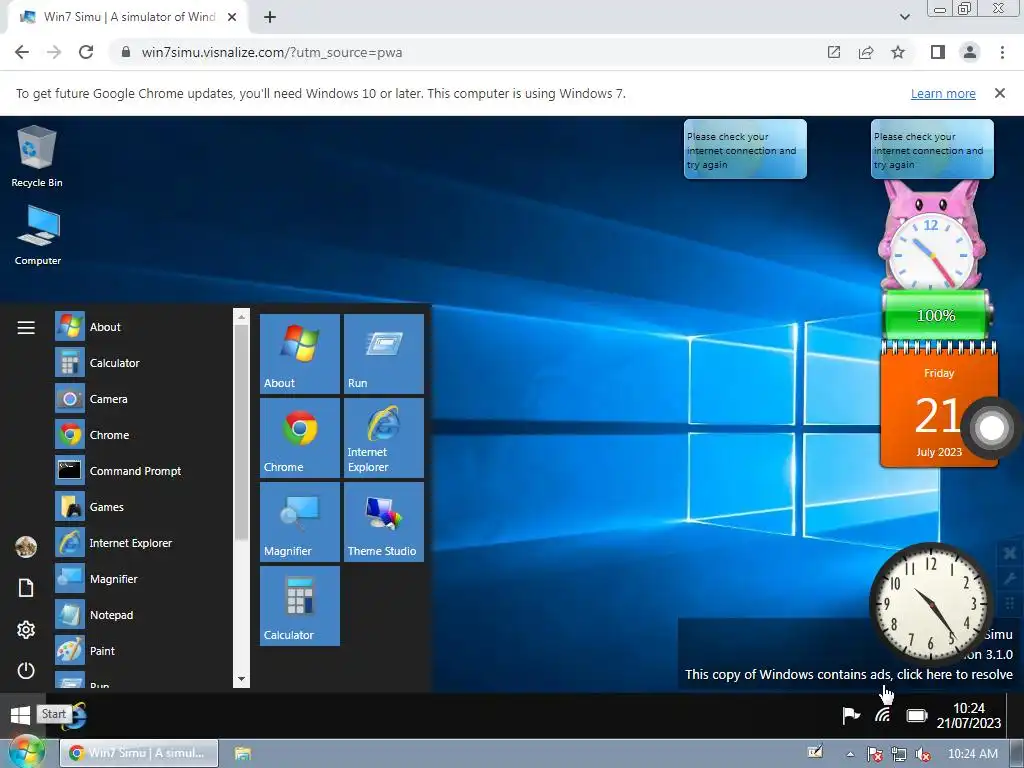Viewport: 1024px width, 768px height.
Task: Click the host Action Center flag icon
Action: click(875, 754)
